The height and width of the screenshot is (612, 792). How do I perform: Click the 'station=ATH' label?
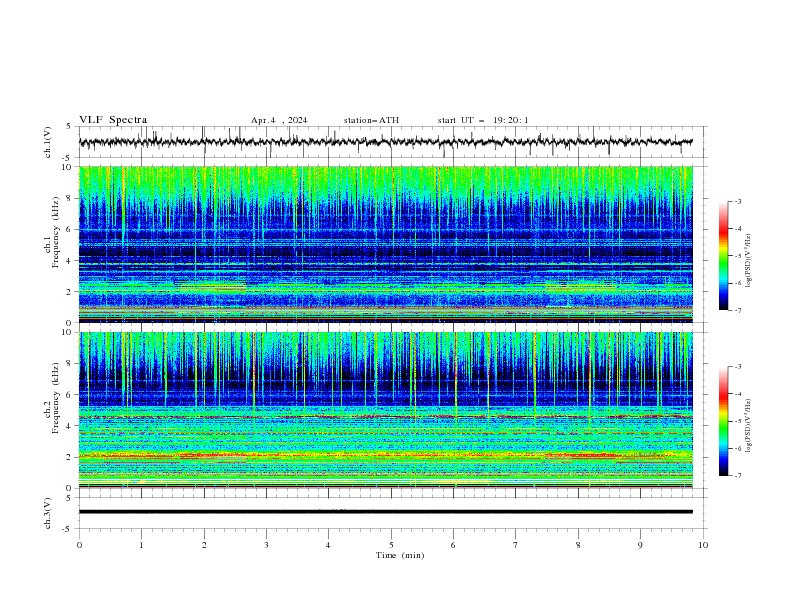[x=371, y=120]
